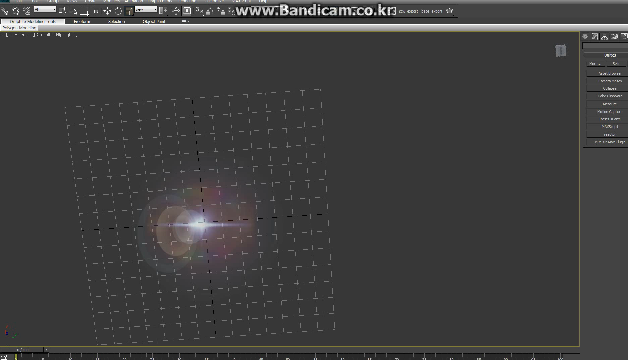The image size is (628, 360).
Task: Expand the Polygon Modeling ribbon panel
Action: pyautogui.click(x=19, y=28)
